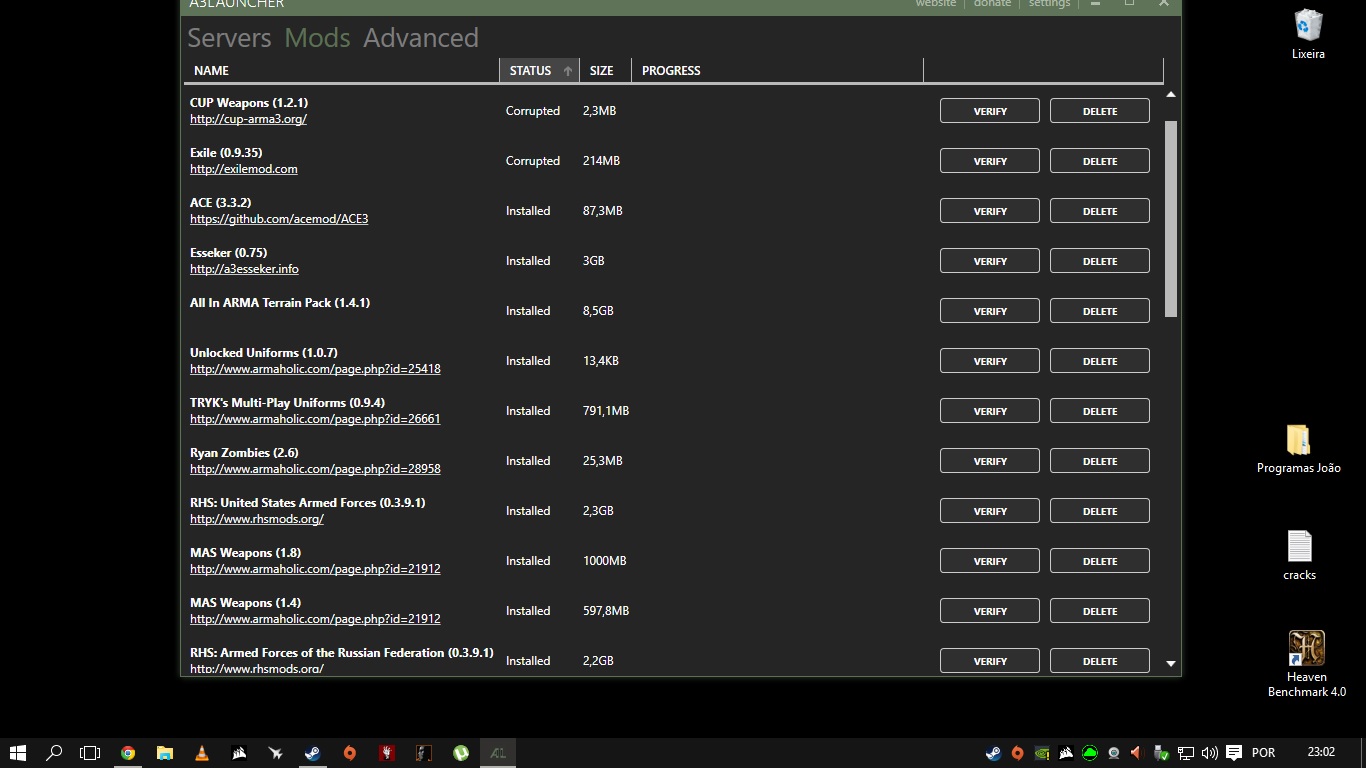Open webcam tray icon

1114,753
